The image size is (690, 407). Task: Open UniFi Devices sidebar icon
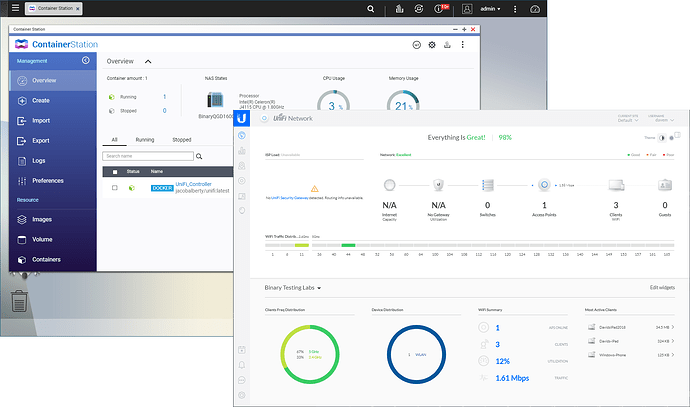pyautogui.click(x=242, y=181)
